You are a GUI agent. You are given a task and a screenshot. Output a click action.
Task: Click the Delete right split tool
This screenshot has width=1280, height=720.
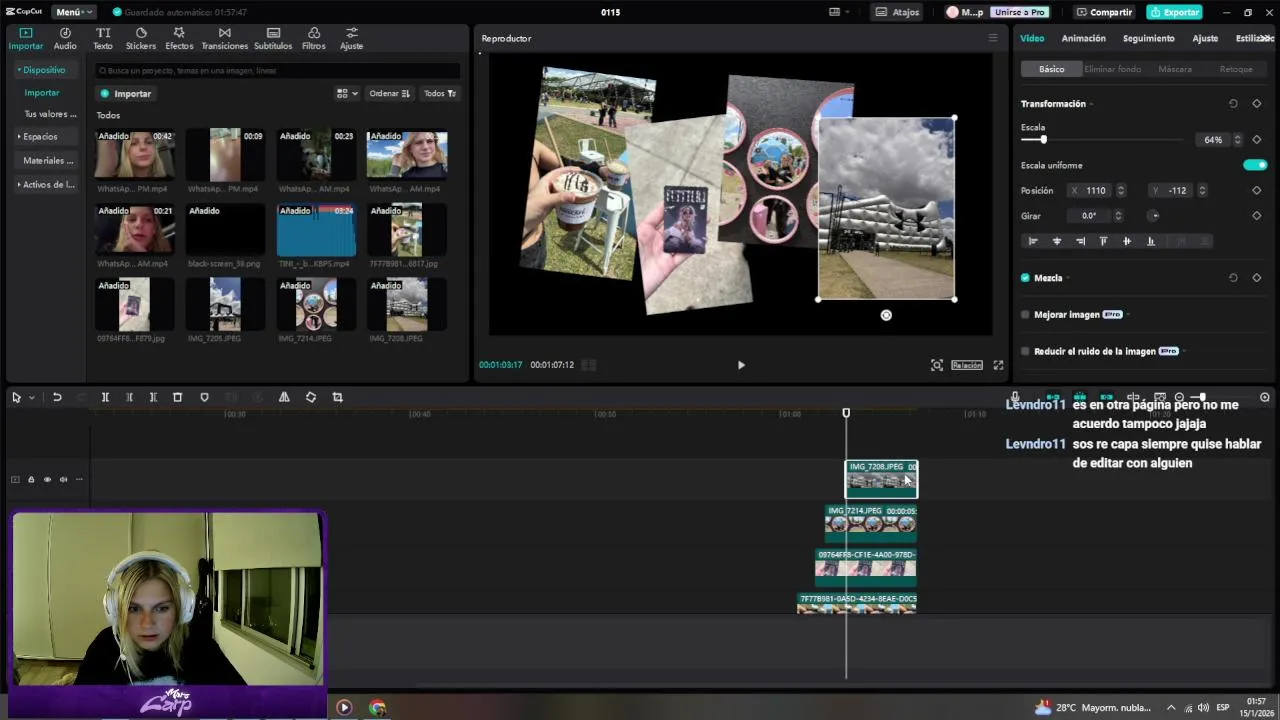(153, 397)
